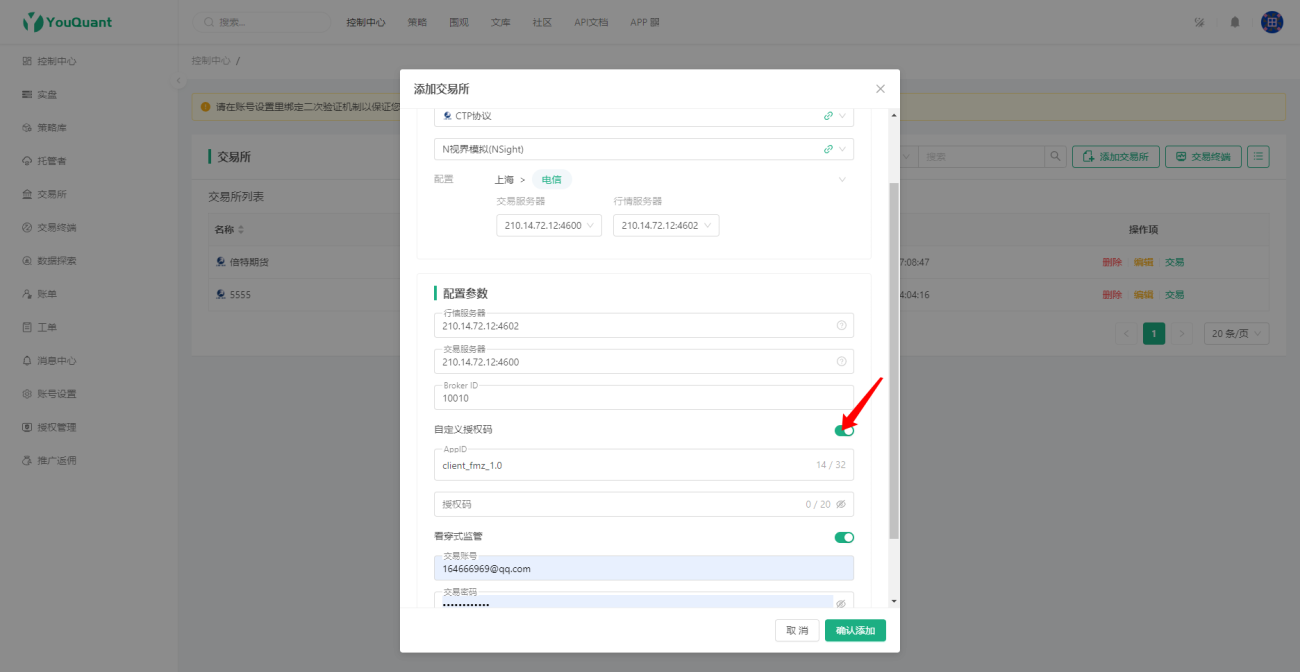Show the 授权码 field contents via eye icon
The height and width of the screenshot is (672, 1300).
(x=841, y=504)
